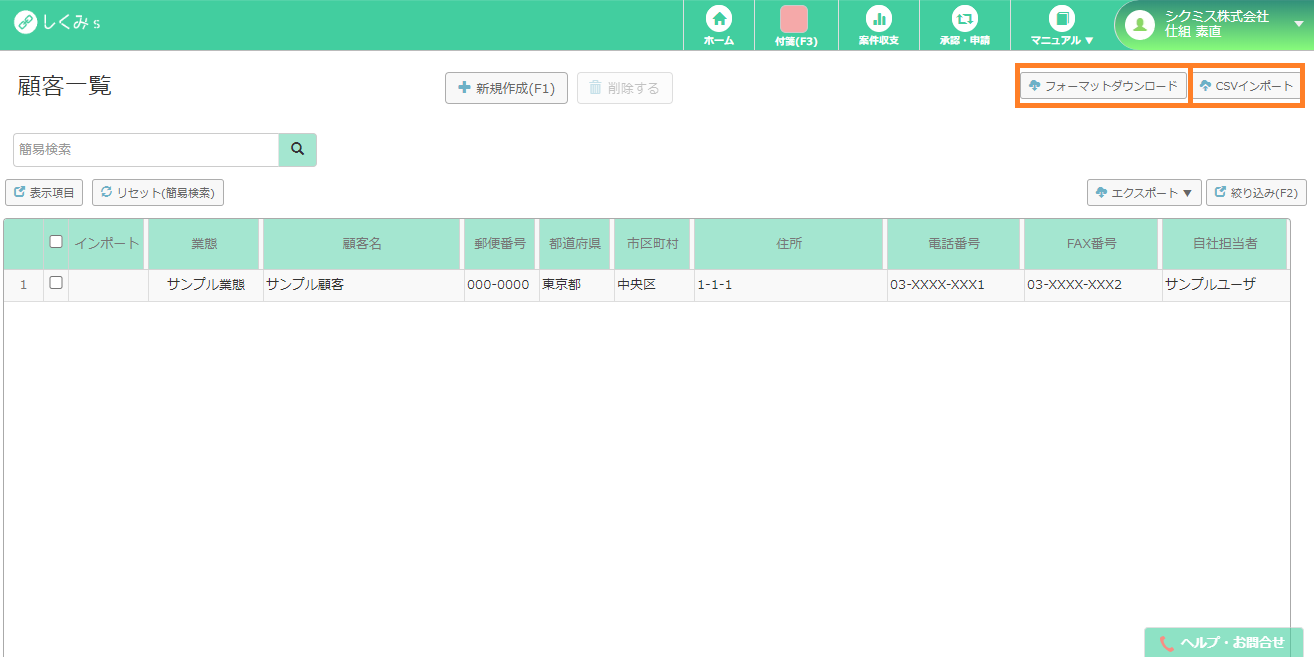Viewport: 1314px width, 657px height.
Task: Select the 案件収支 chart icon
Action: (x=878, y=24)
